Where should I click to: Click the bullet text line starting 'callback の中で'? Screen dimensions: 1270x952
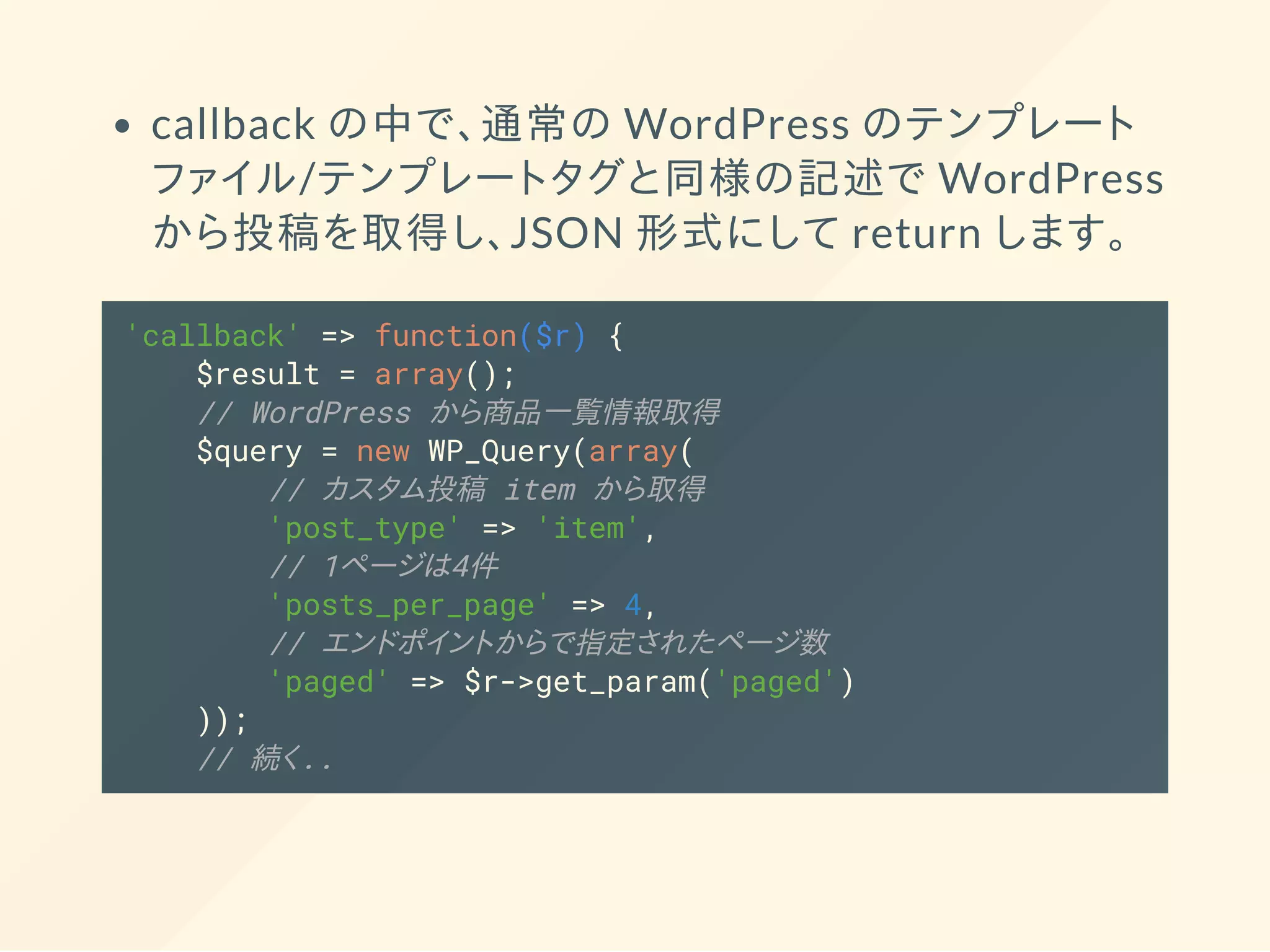(x=644, y=124)
